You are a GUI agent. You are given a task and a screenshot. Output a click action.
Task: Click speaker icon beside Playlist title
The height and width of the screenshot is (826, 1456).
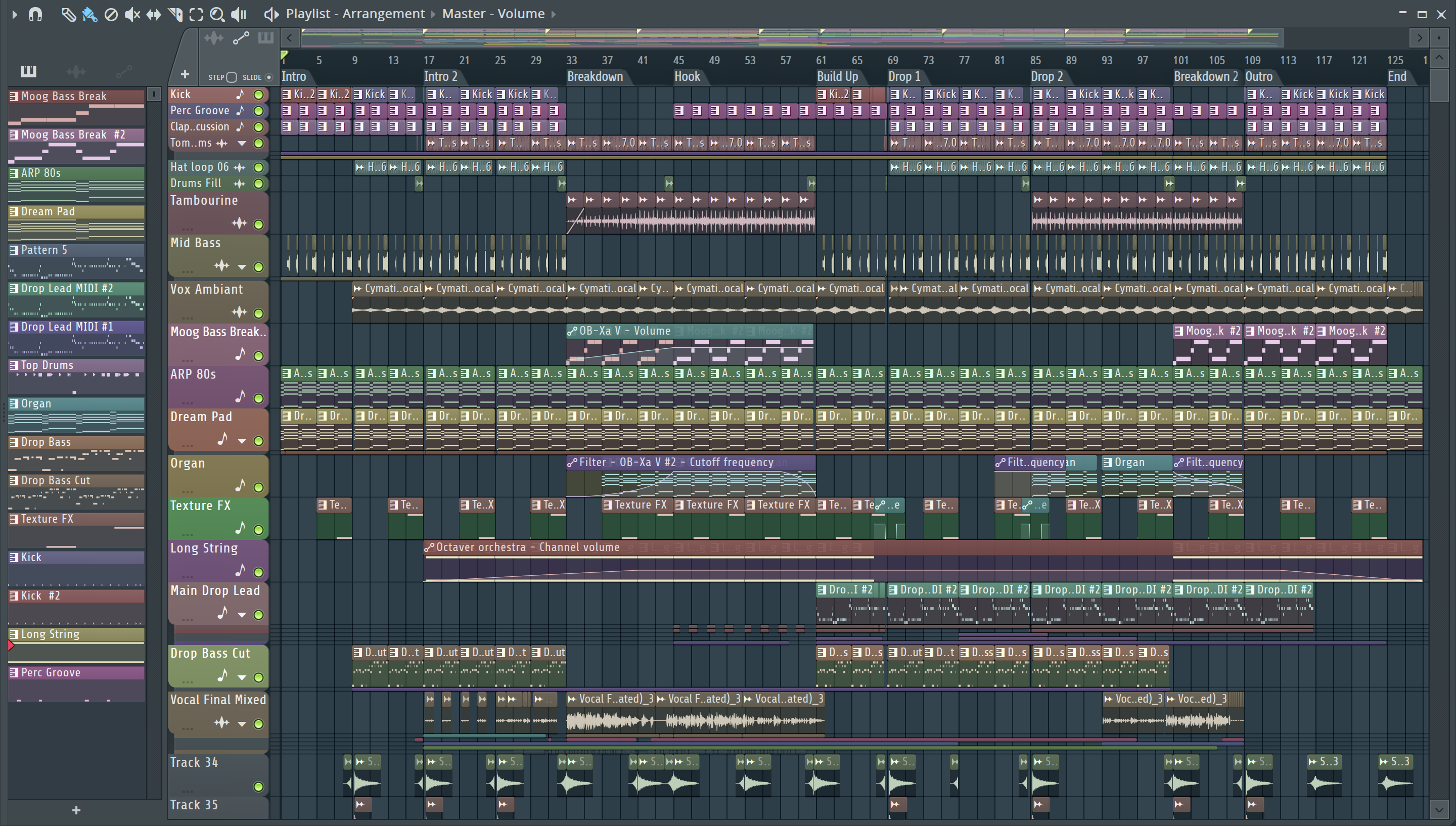(x=271, y=14)
